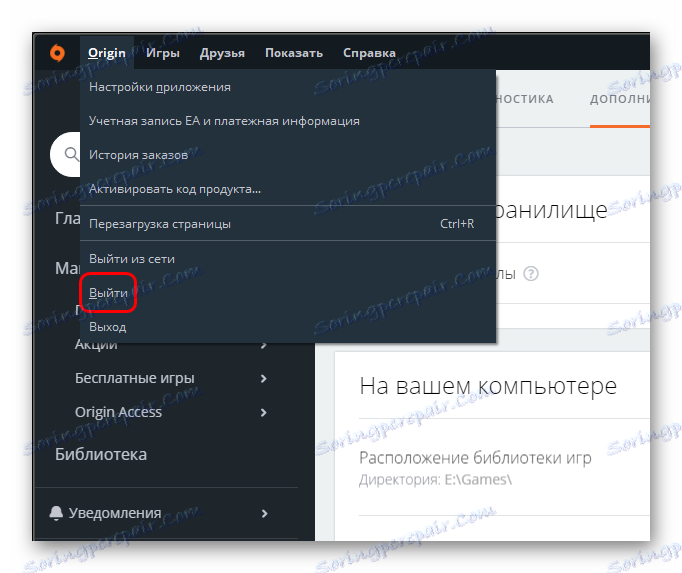
Task: Click the help question mark icon
Action: [531, 274]
